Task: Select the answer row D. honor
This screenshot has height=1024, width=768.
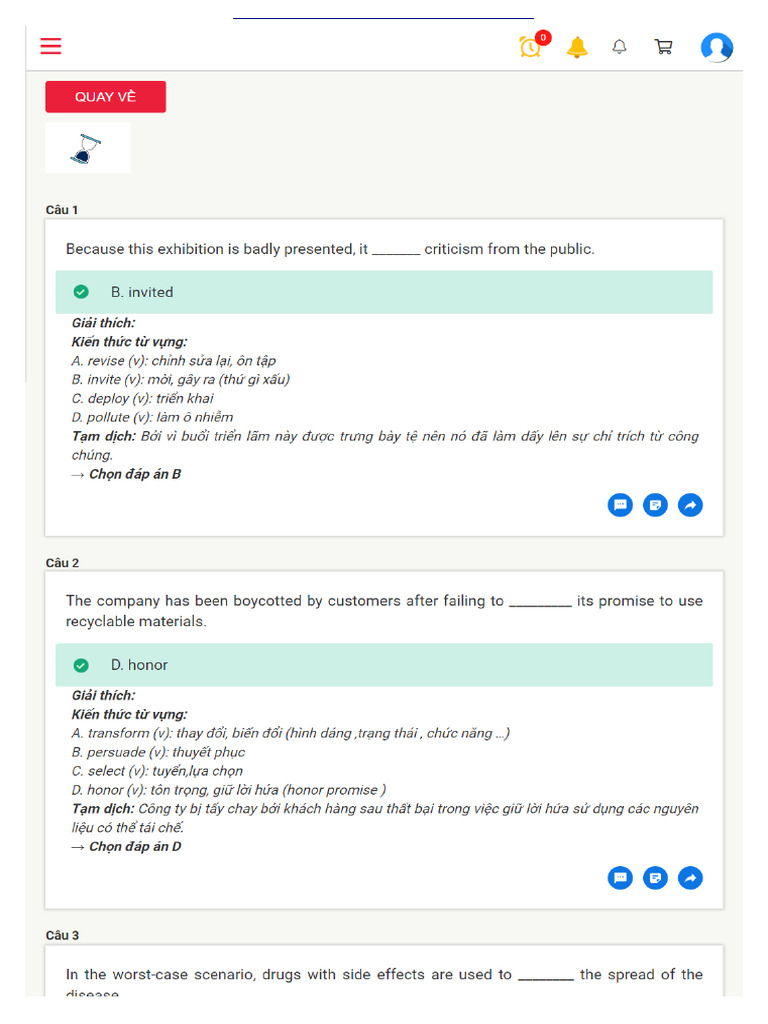Action: 384,665
